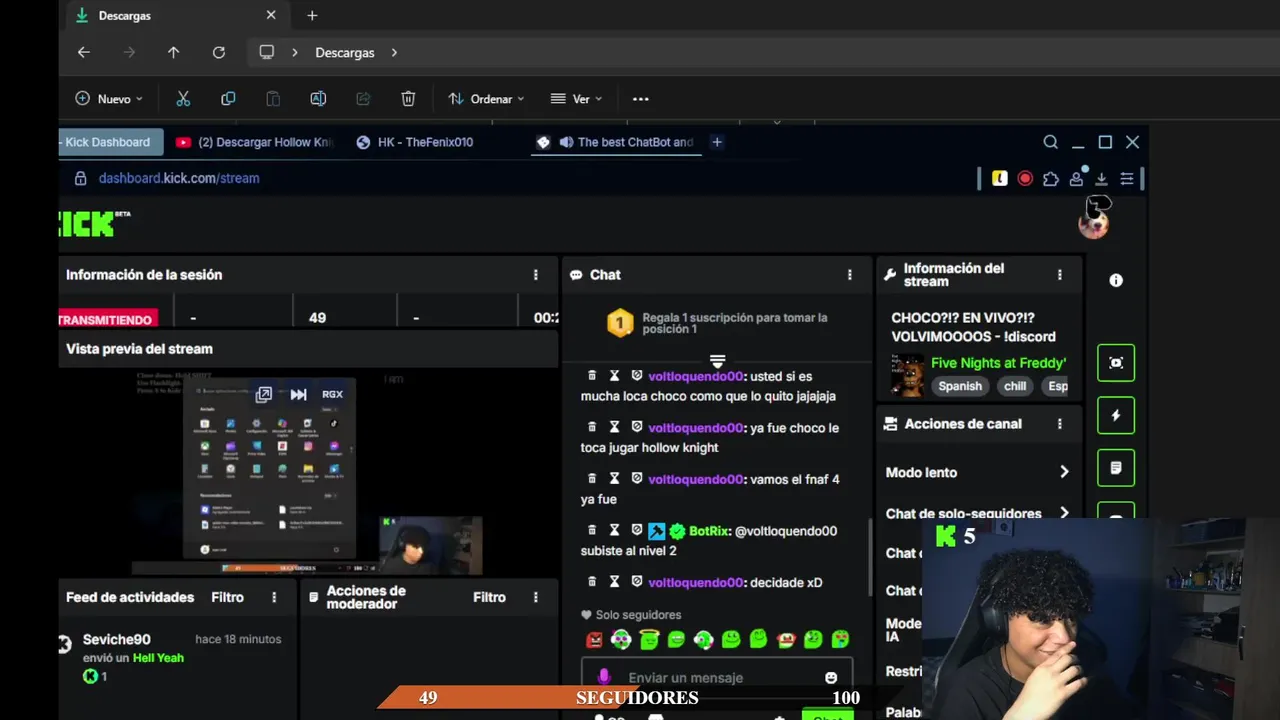Open the profile avatar menu

(1093, 223)
